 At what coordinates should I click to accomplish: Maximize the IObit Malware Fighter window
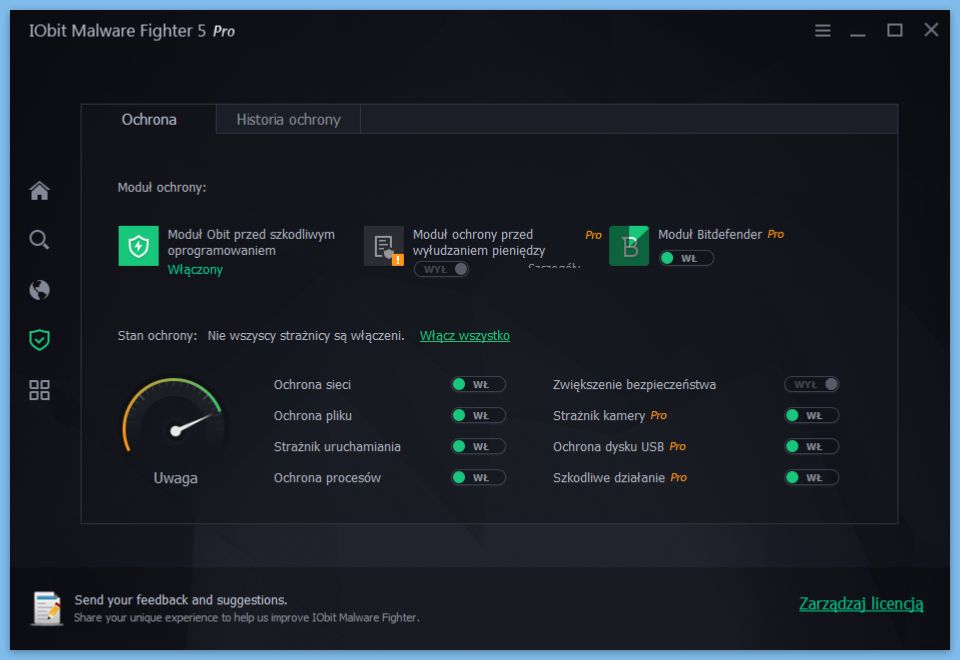point(894,30)
